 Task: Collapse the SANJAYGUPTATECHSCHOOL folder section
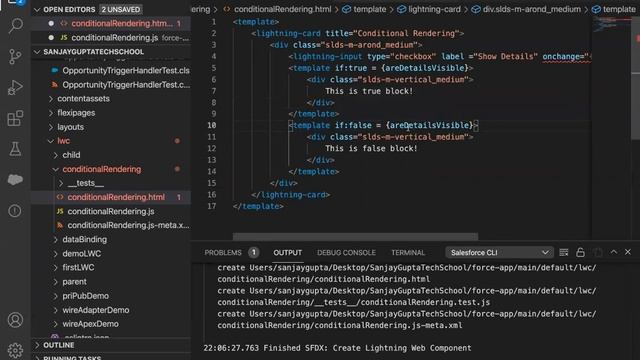click(x=110, y=52)
